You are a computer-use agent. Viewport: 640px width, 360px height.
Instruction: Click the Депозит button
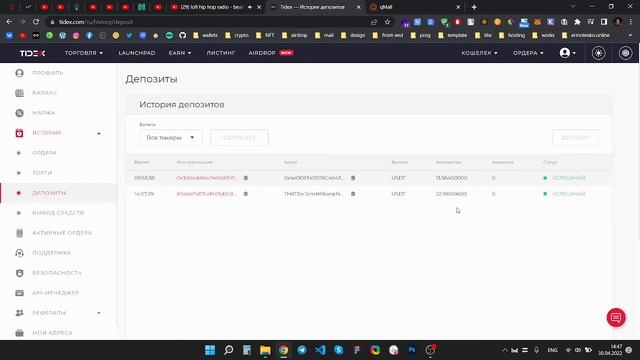click(x=575, y=138)
